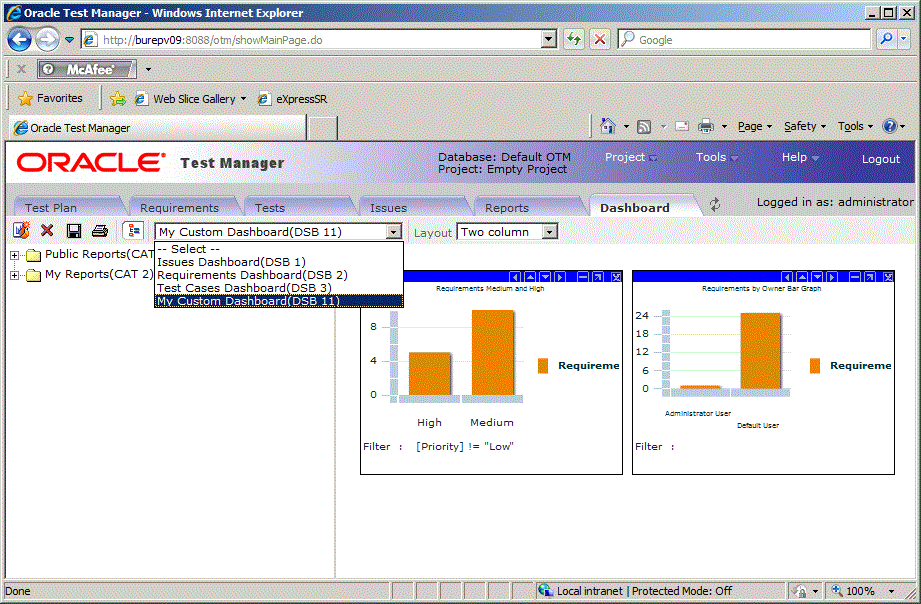Click the browser forward arrow button
Image resolution: width=921 pixels, height=604 pixels.
(47, 40)
